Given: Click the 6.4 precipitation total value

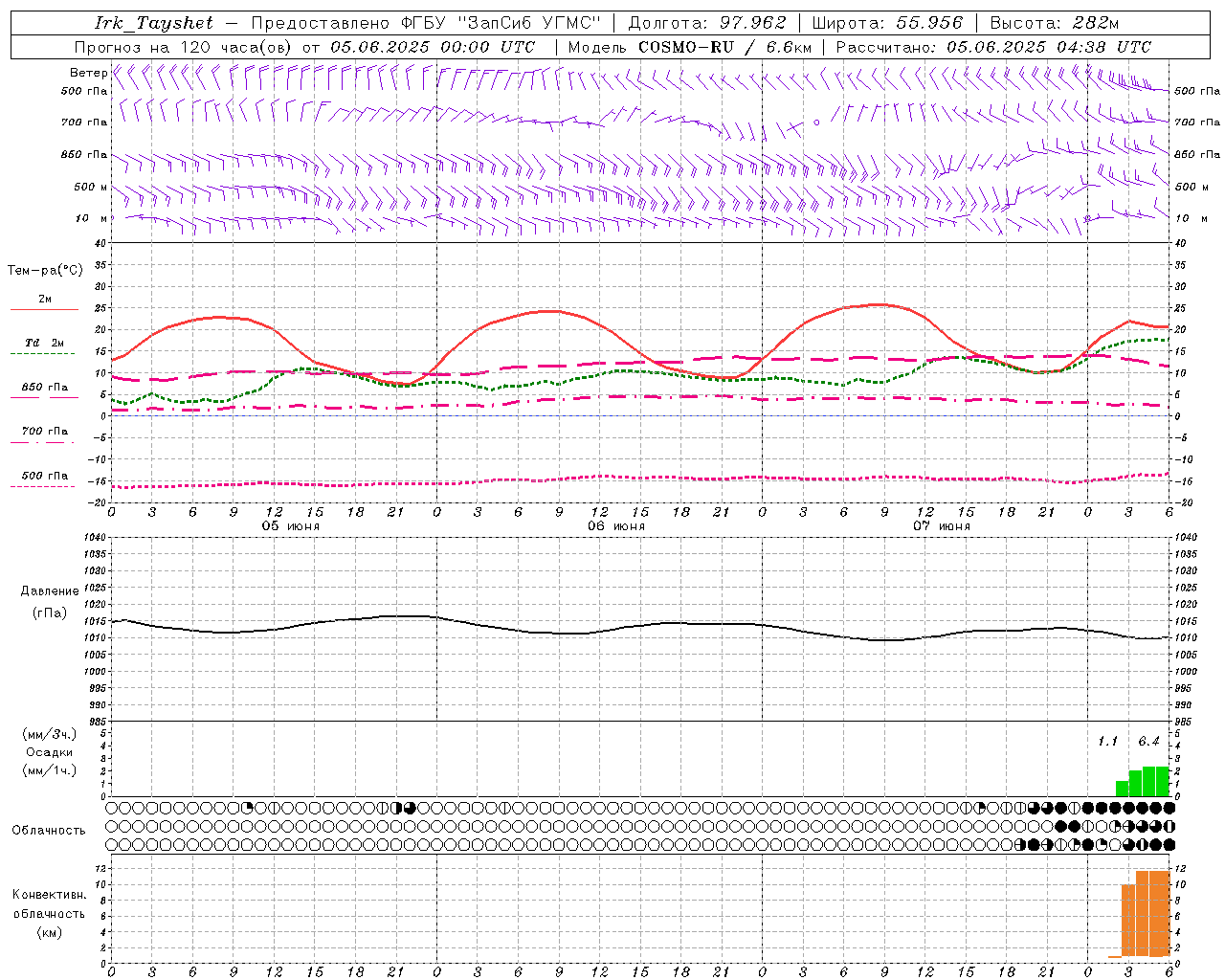Looking at the screenshot, I should click(x=1148, y=742).
